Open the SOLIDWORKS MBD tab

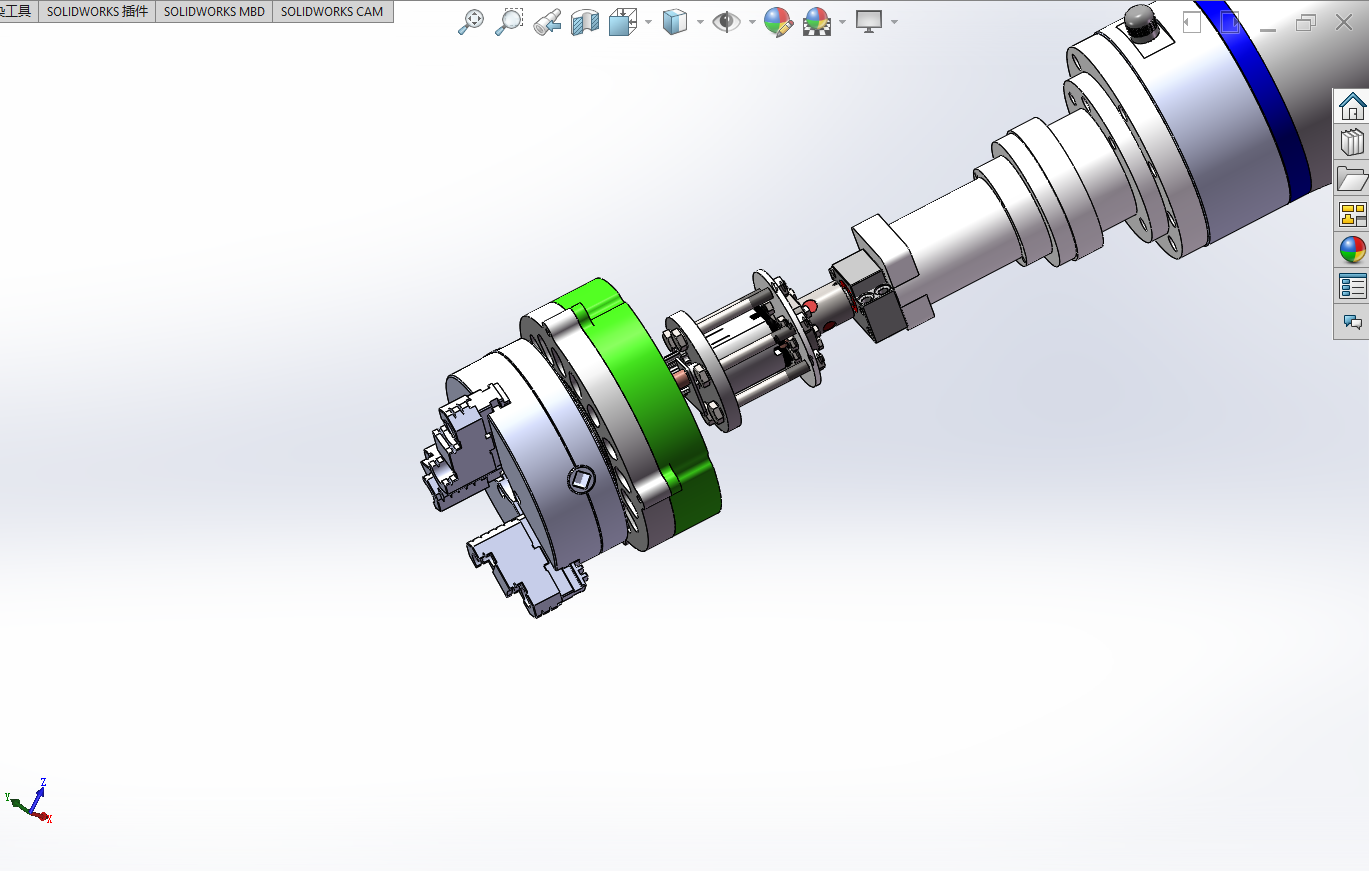point(214,12)
